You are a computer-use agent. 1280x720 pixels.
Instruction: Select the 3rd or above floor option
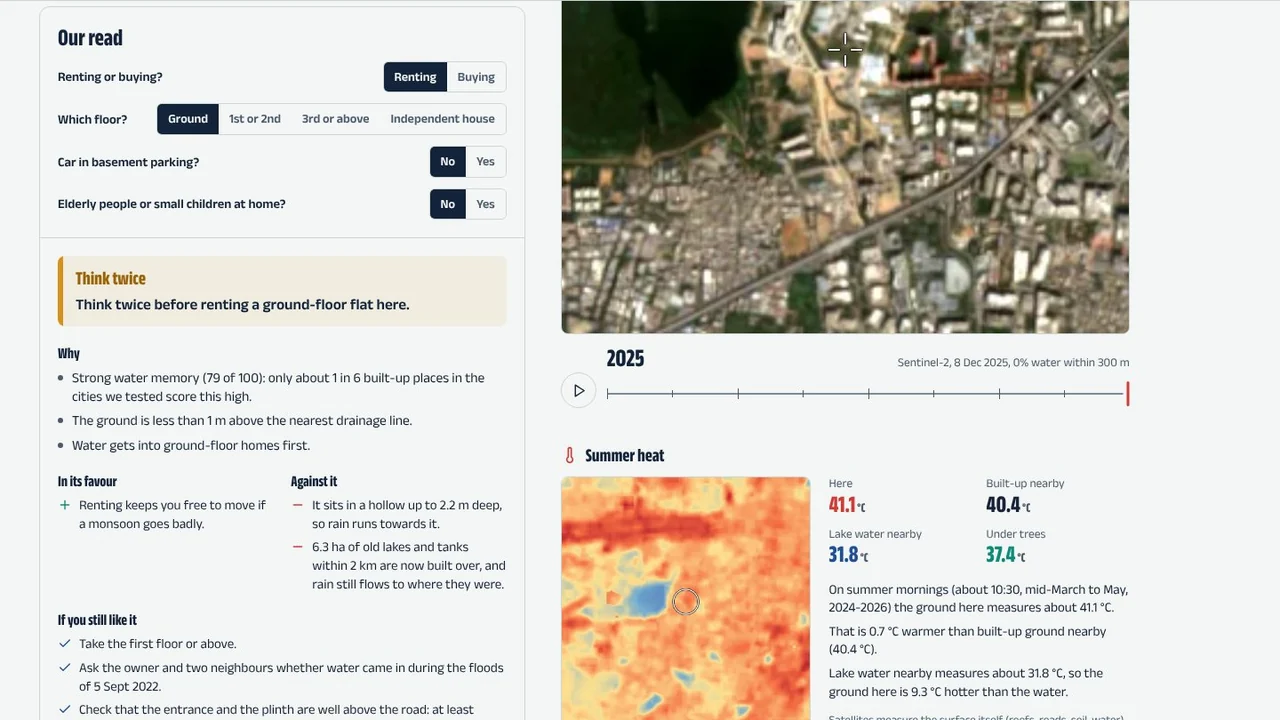pos(335,119)
